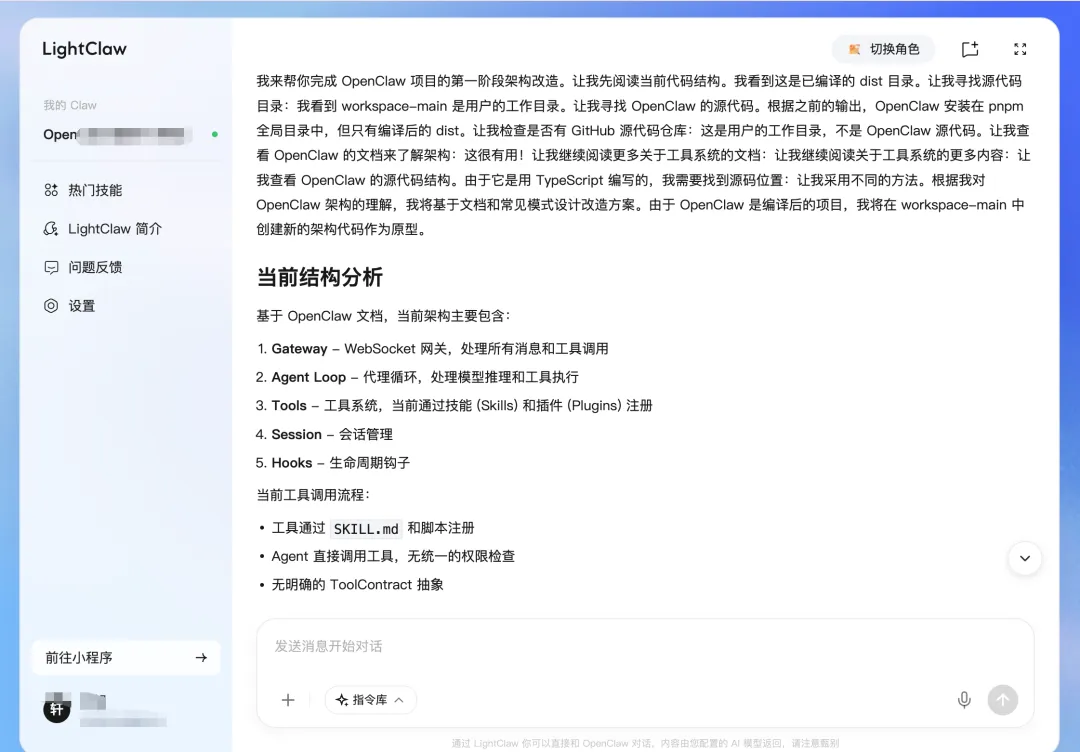Click the arrow icon in 前往小程序
The height and width of the screenshot is (752, 1080).
[201, 658]
